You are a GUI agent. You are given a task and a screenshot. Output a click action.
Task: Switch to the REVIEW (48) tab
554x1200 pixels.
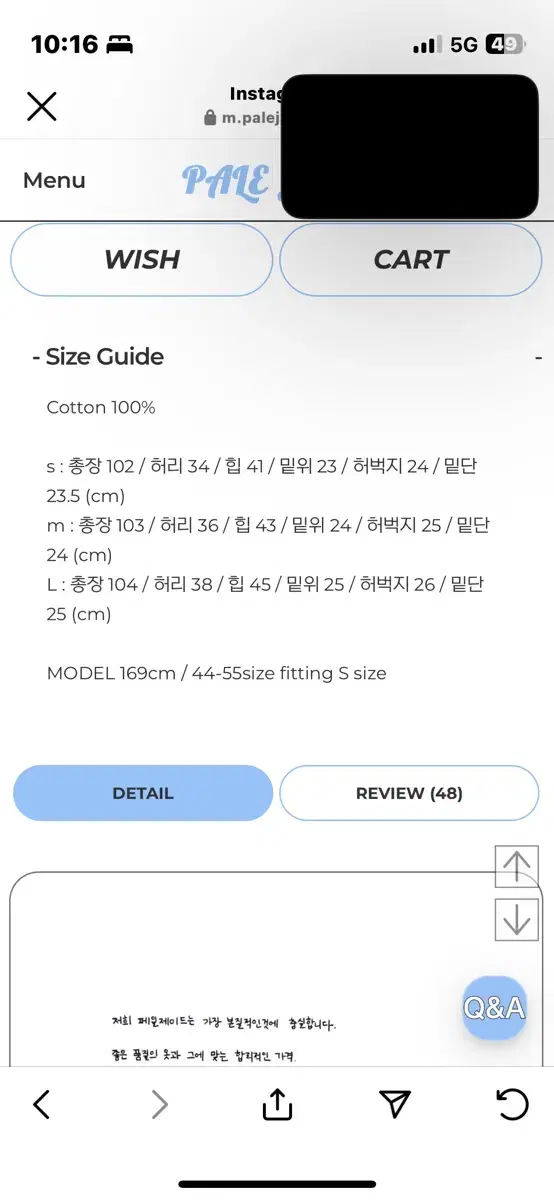[x=409, y=793]
